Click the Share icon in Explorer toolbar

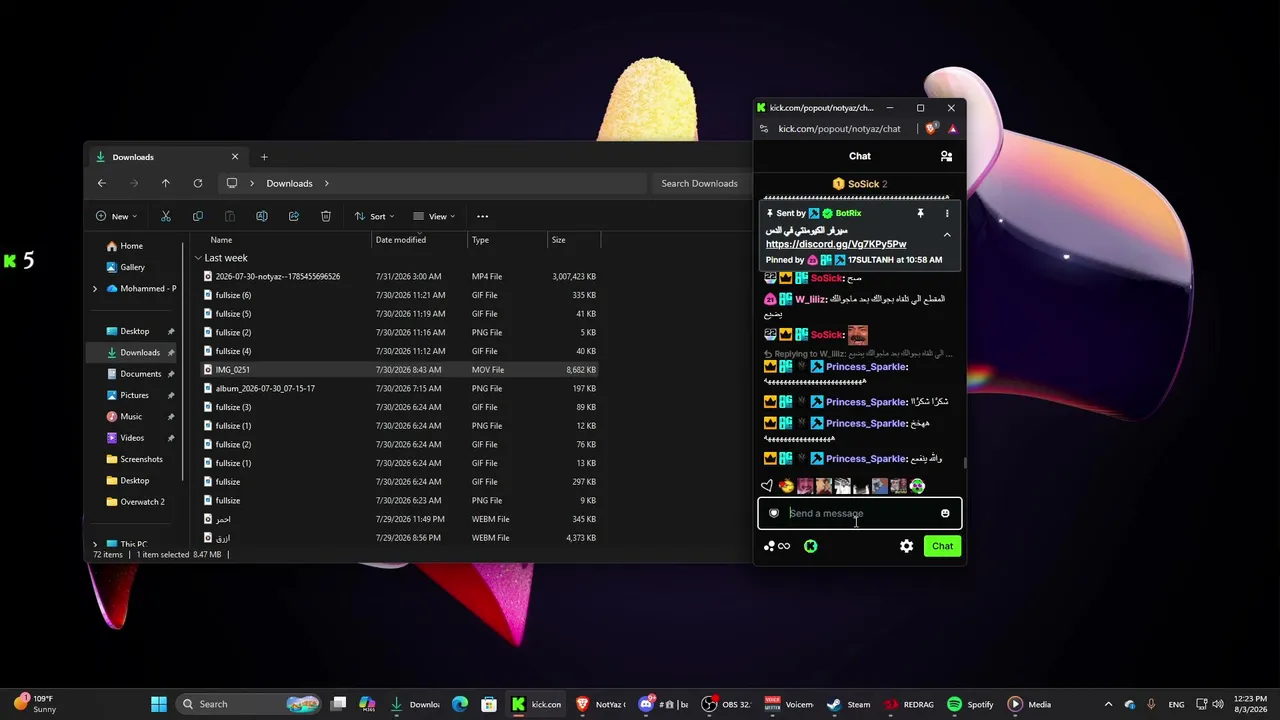tap(294, 216)
